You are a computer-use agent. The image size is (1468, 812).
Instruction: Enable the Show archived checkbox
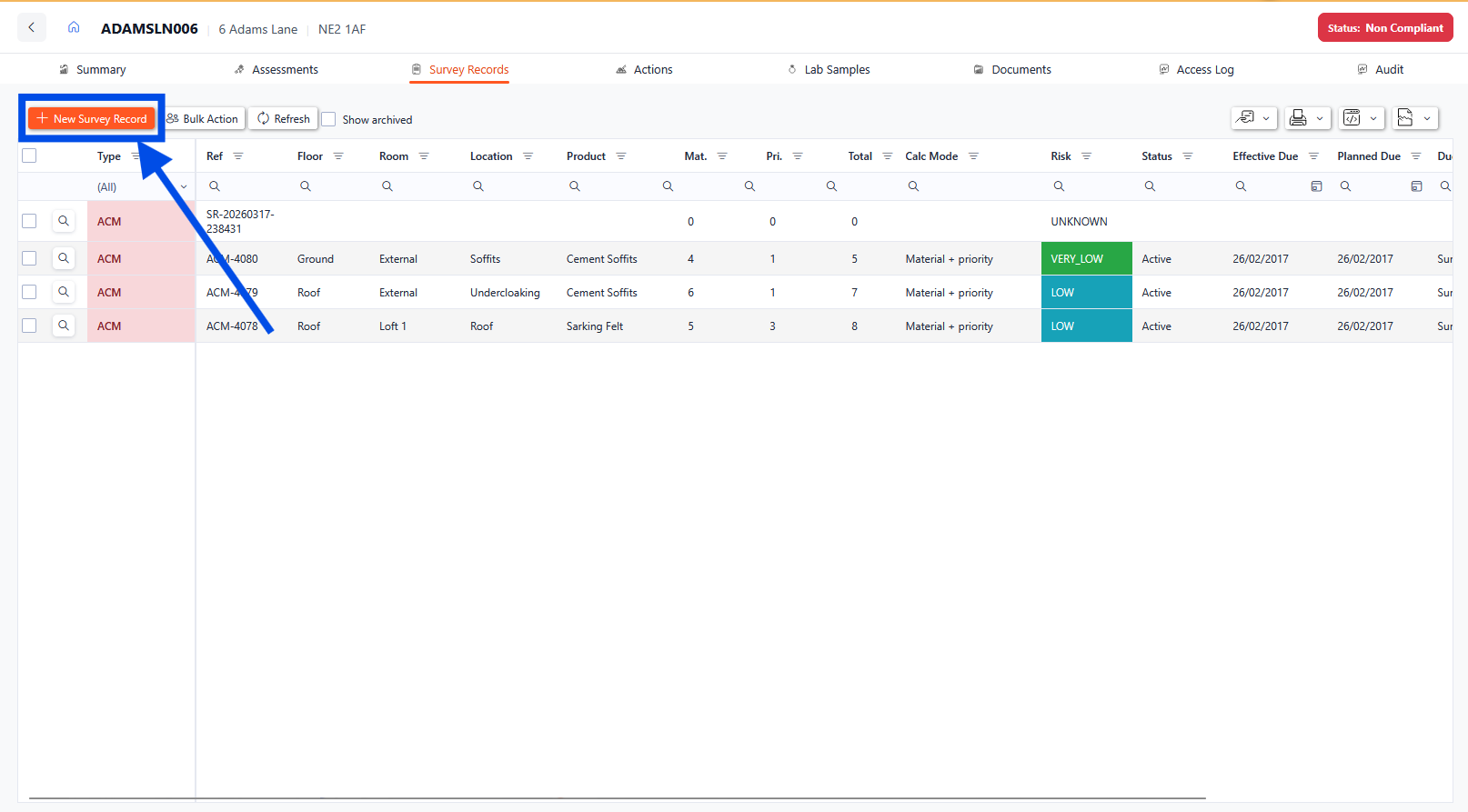click(x=329, y=119)
